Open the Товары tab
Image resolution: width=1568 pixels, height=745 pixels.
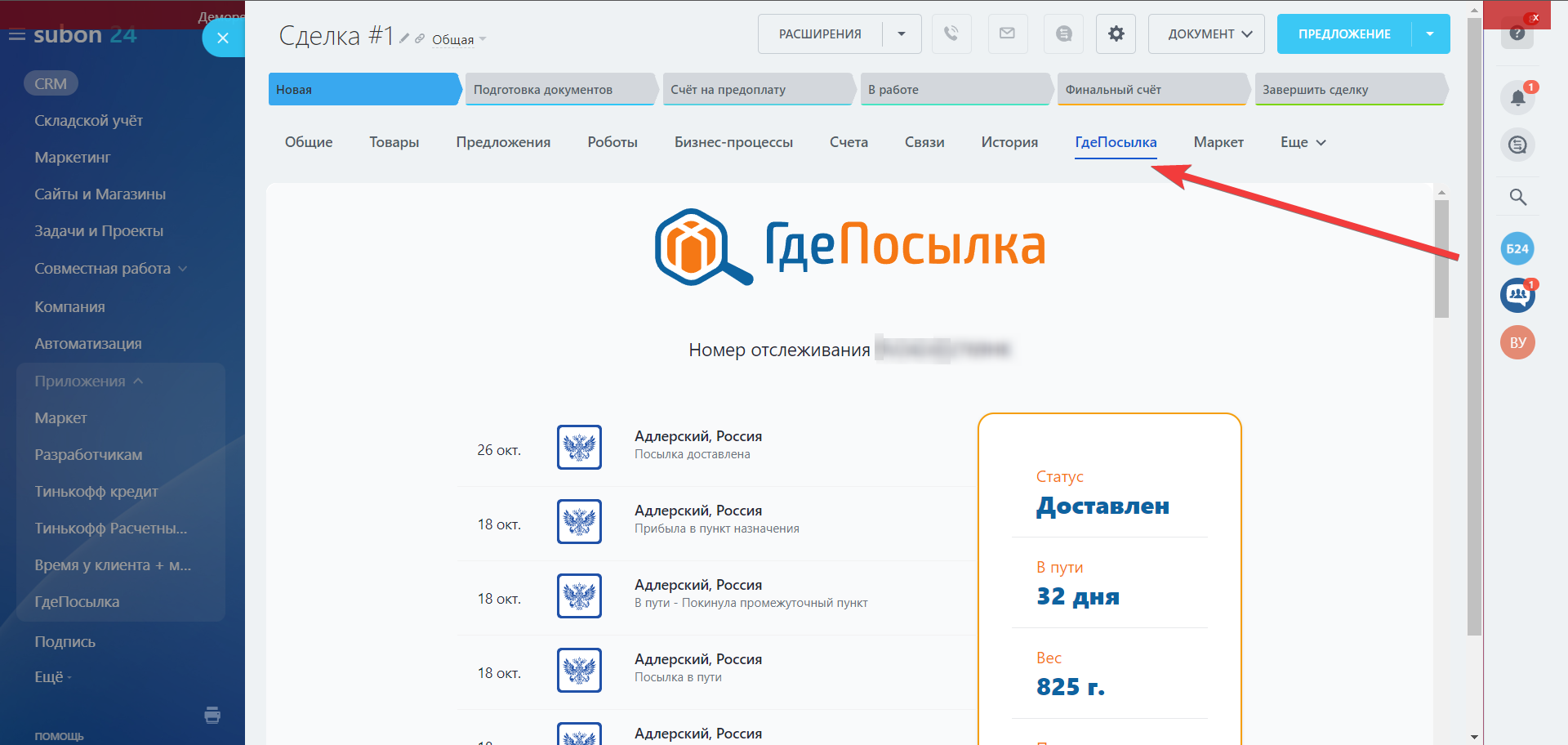tap(394, 142)
